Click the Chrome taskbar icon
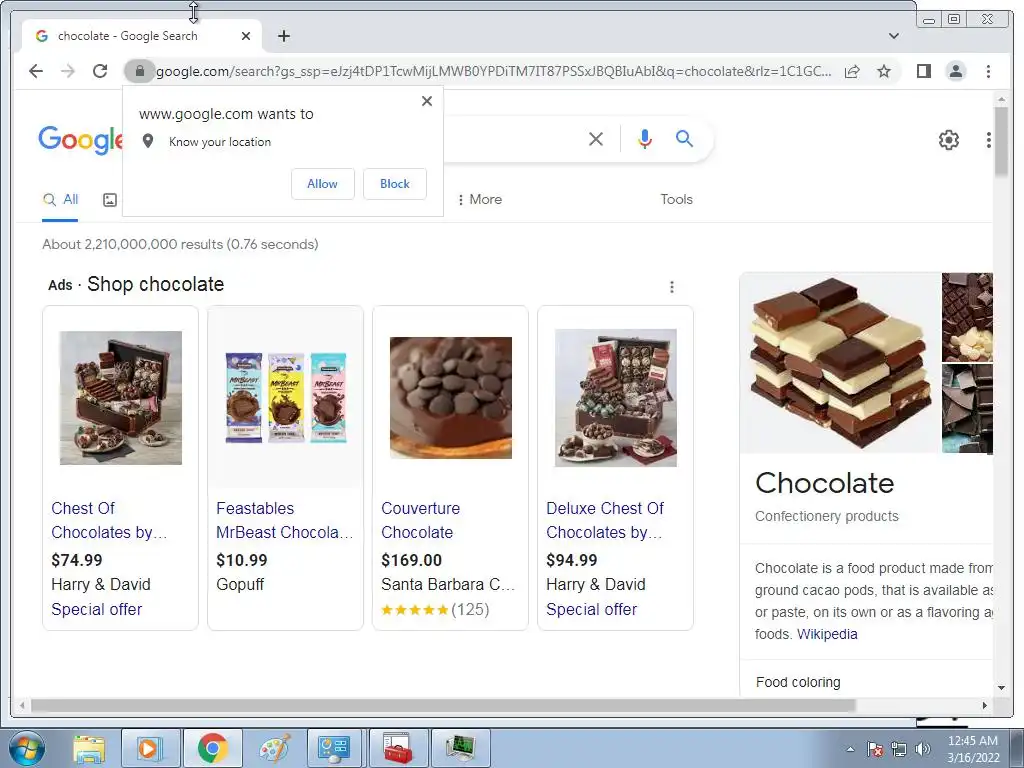This screenshot has height=768, width=1024. (x=212, y=748)
